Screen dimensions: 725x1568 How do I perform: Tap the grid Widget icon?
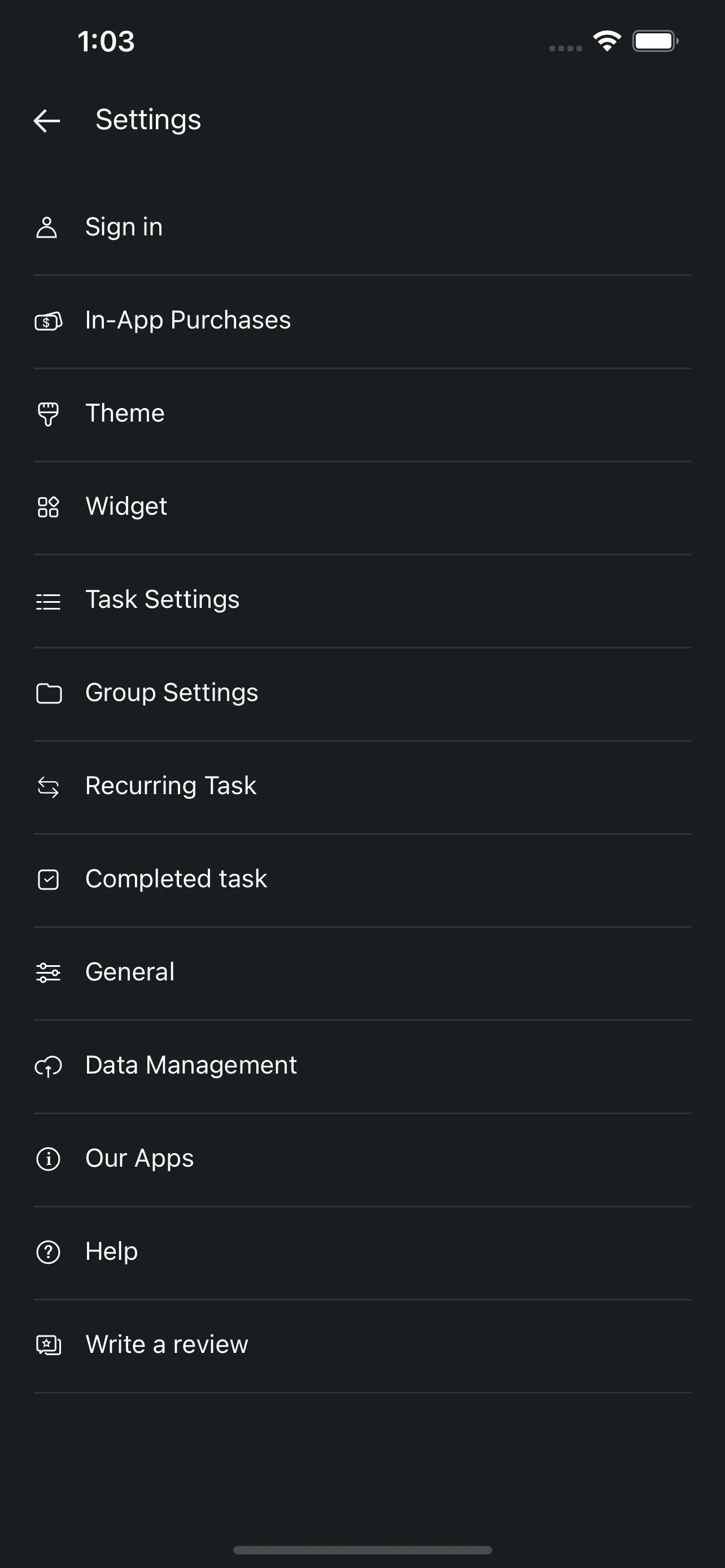(x=48, y=507)
